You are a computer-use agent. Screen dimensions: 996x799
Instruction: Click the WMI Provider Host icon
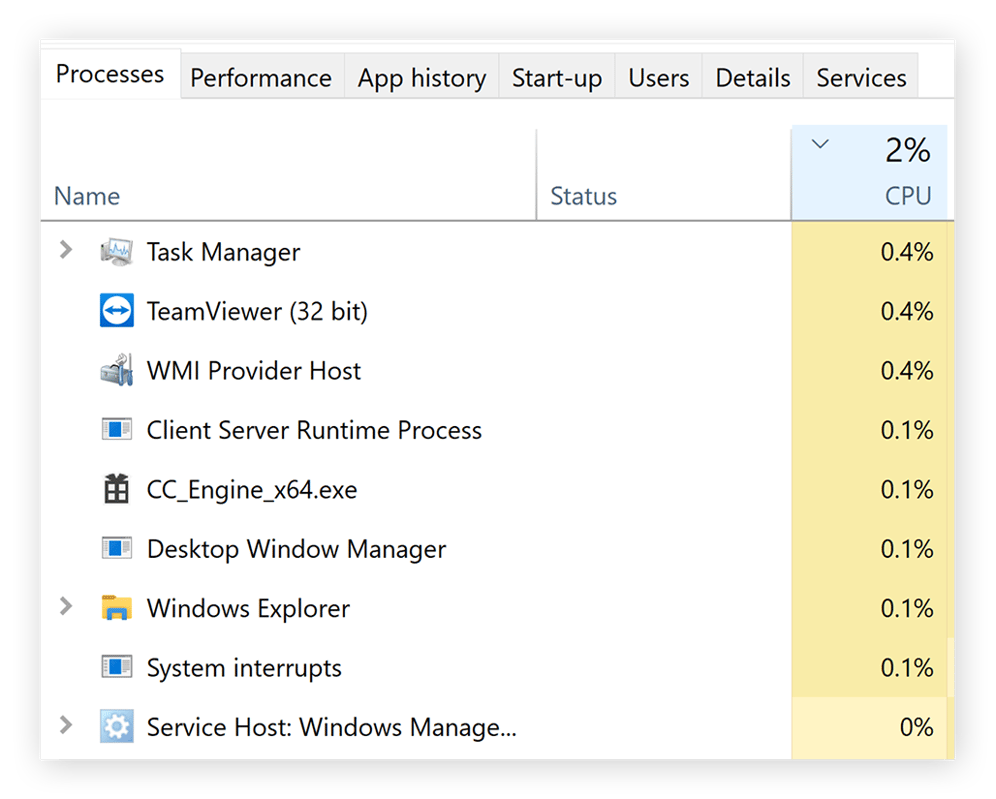[117, 370]
